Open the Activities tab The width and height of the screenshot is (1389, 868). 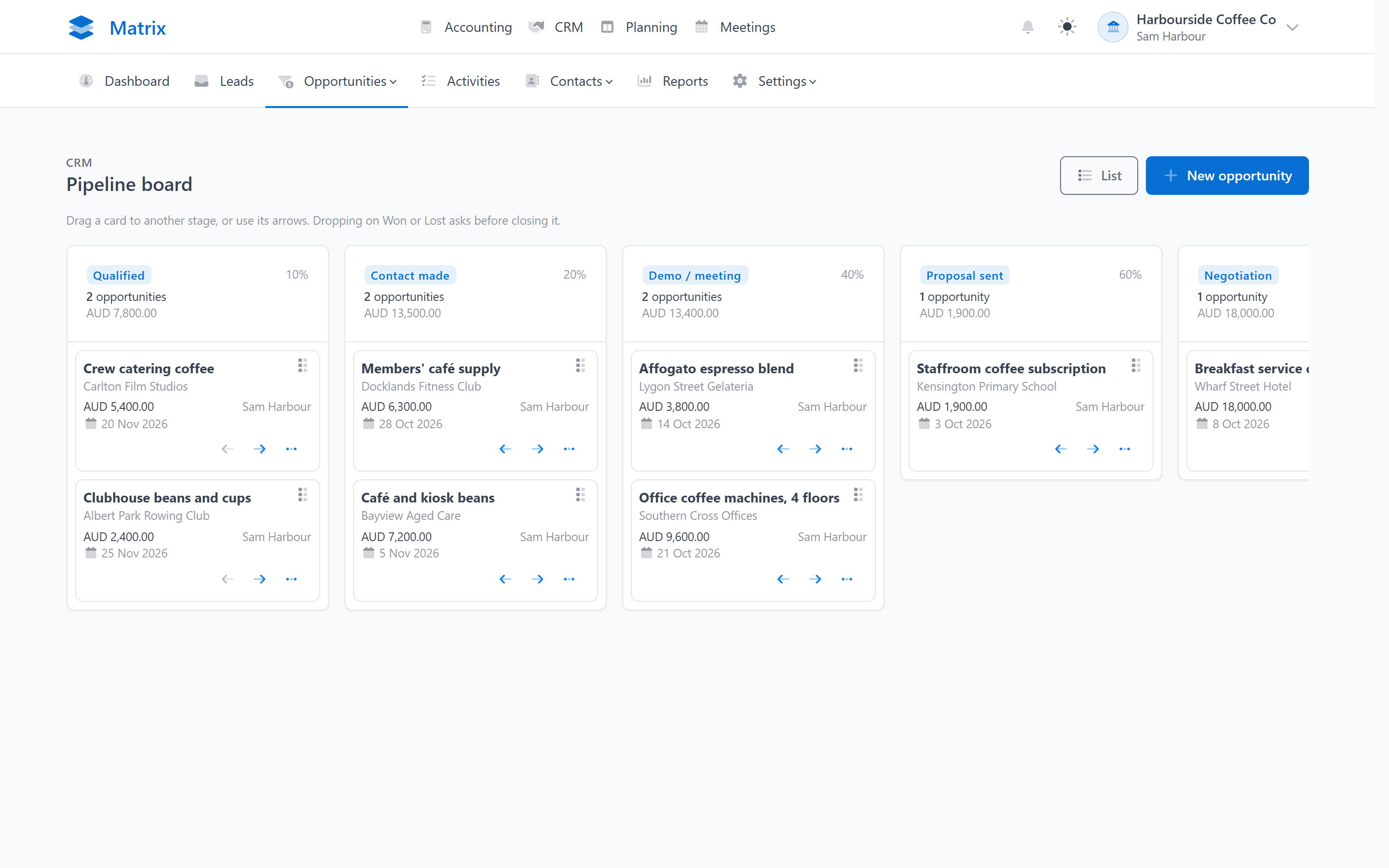point(460,81)
